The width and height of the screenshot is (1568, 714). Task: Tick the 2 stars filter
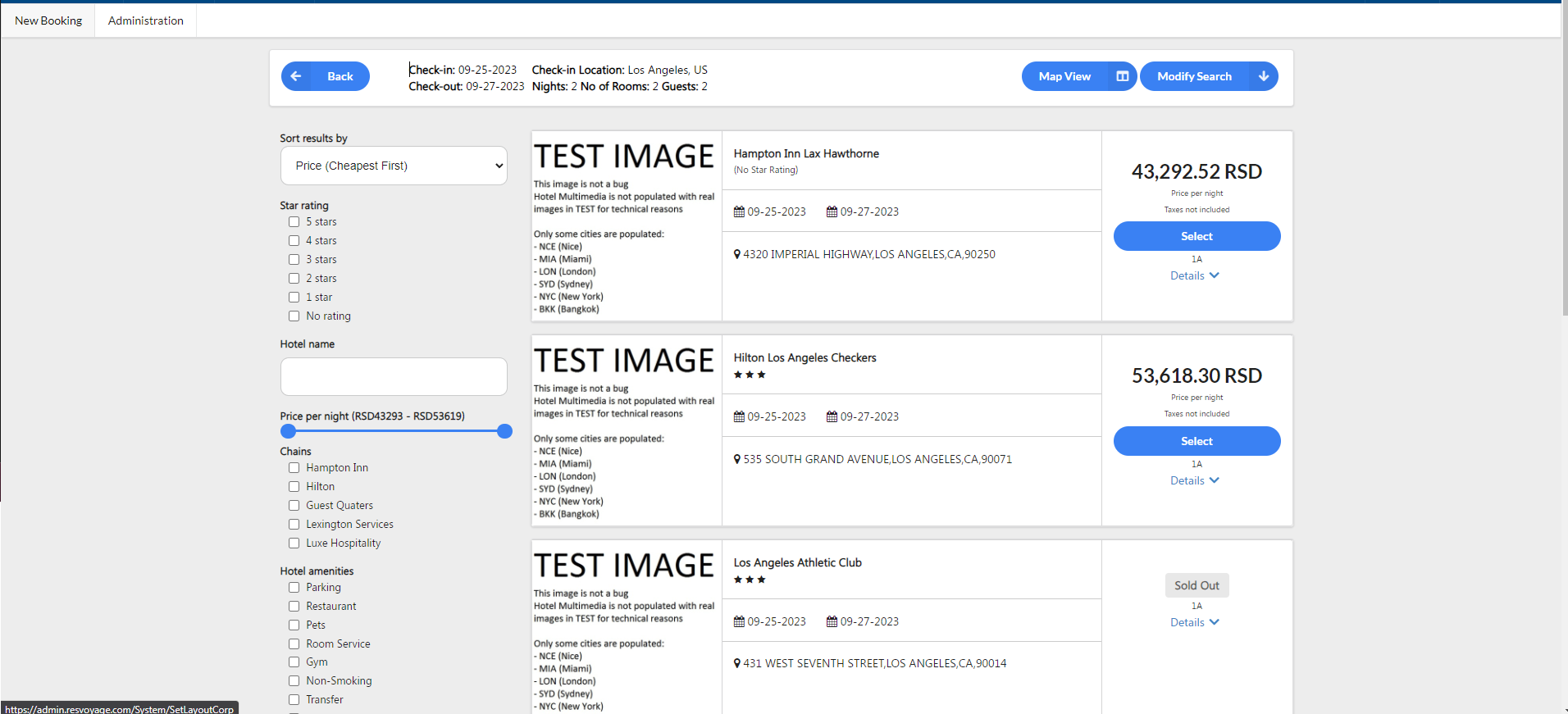point(294,279)
